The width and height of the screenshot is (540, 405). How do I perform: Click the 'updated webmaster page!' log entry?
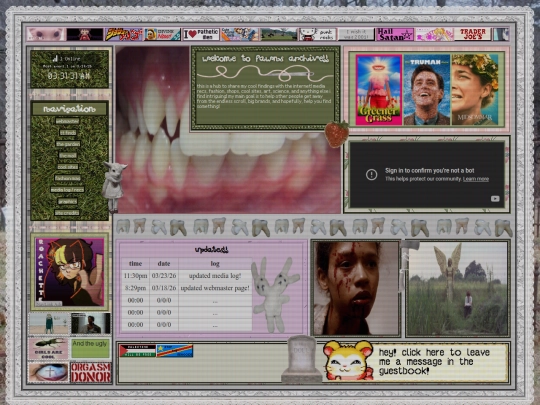coord(215,288)
